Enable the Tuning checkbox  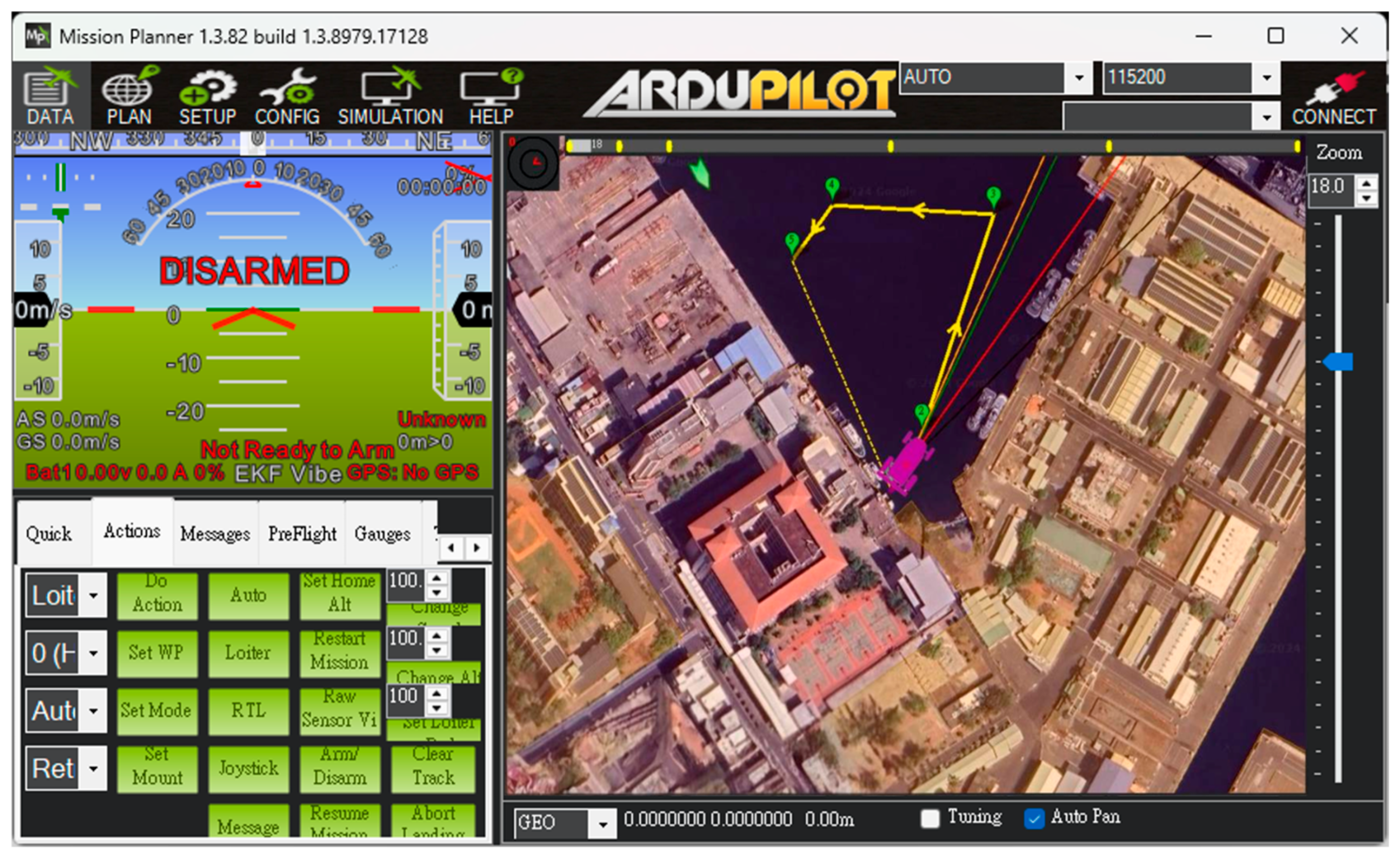pyautogui.click(x=930, y=819)
